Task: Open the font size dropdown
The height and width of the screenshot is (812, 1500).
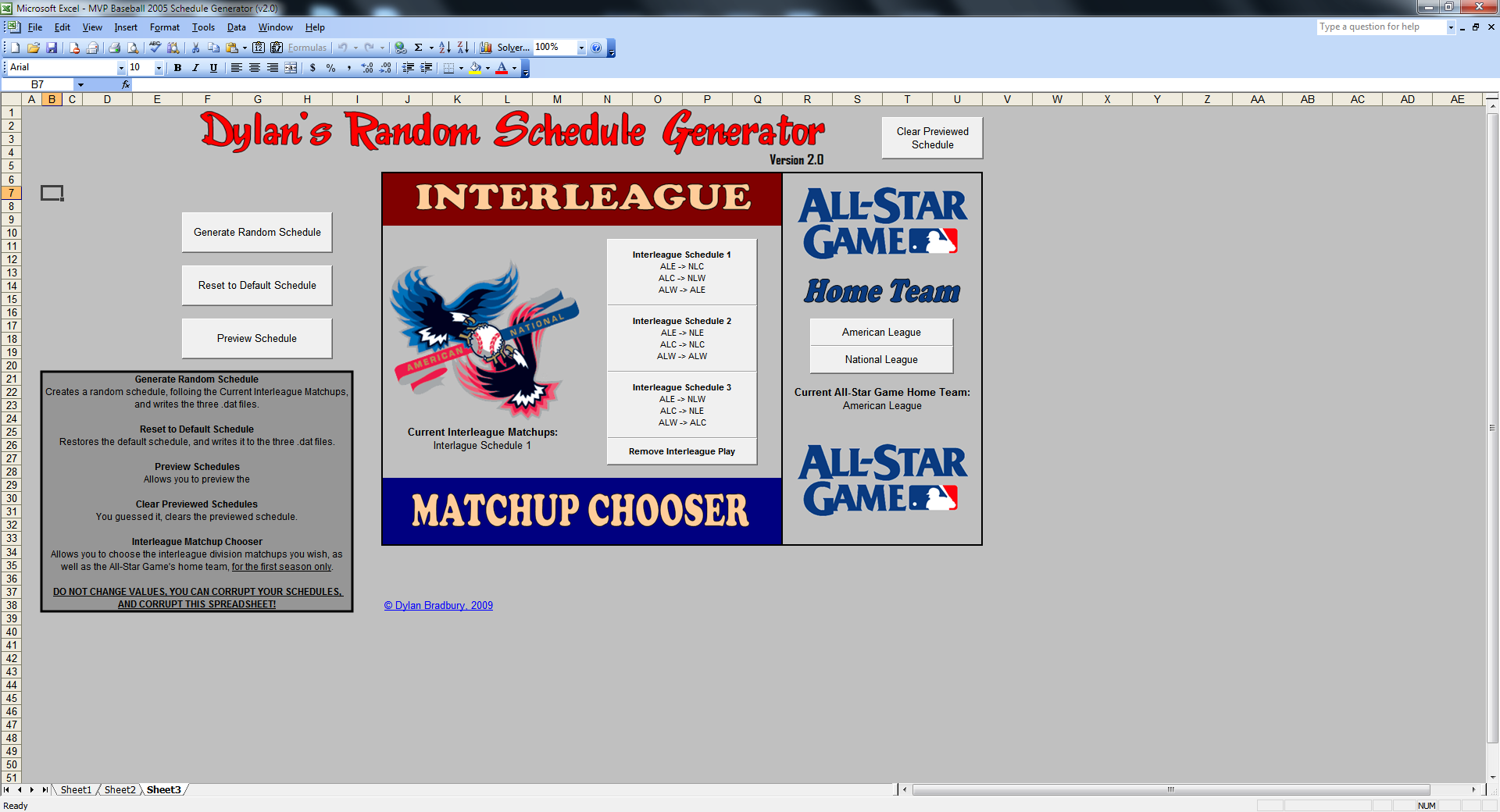Action: (x=159, y=68)
